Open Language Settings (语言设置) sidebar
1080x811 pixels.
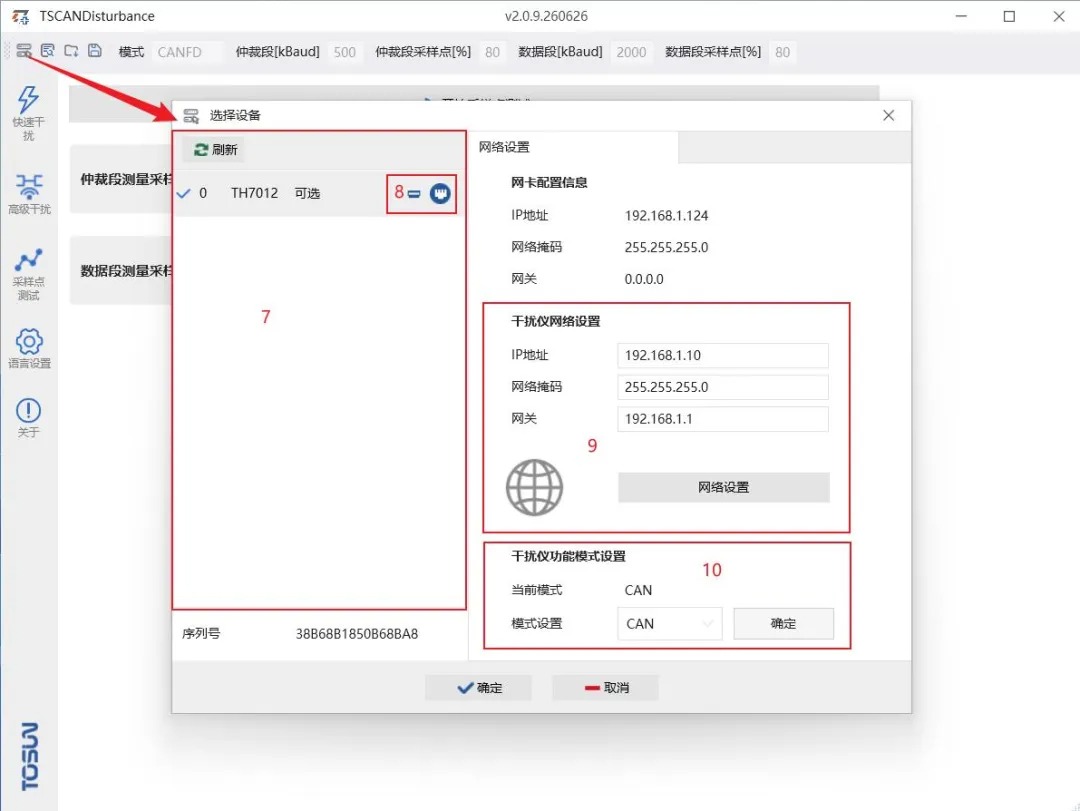(x=29, y=349)
